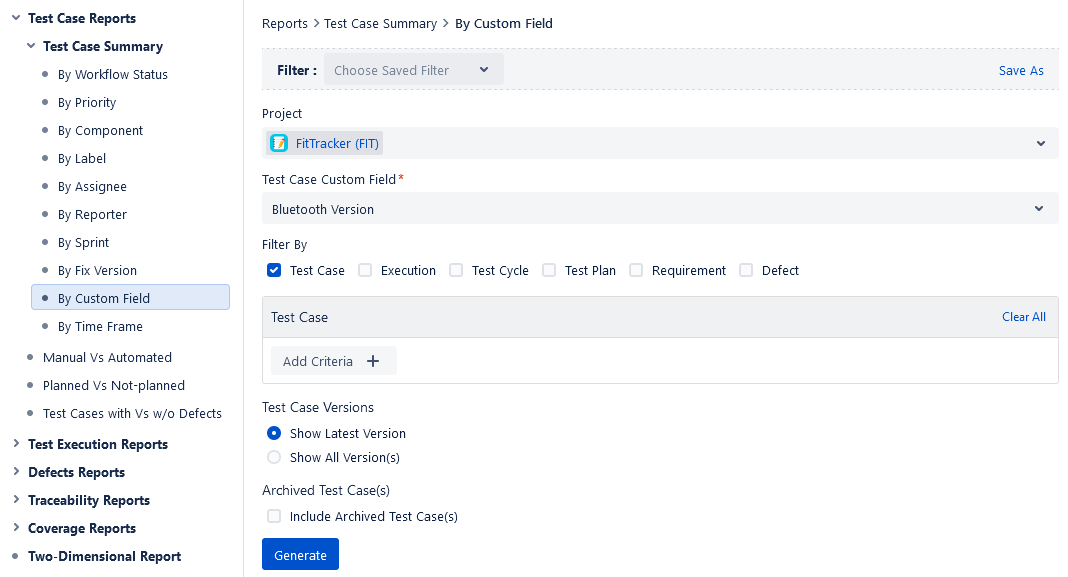The image size is (1068, 577).
Task: Enable the Execution filter checkbox
Action: [x=364, y=270]
